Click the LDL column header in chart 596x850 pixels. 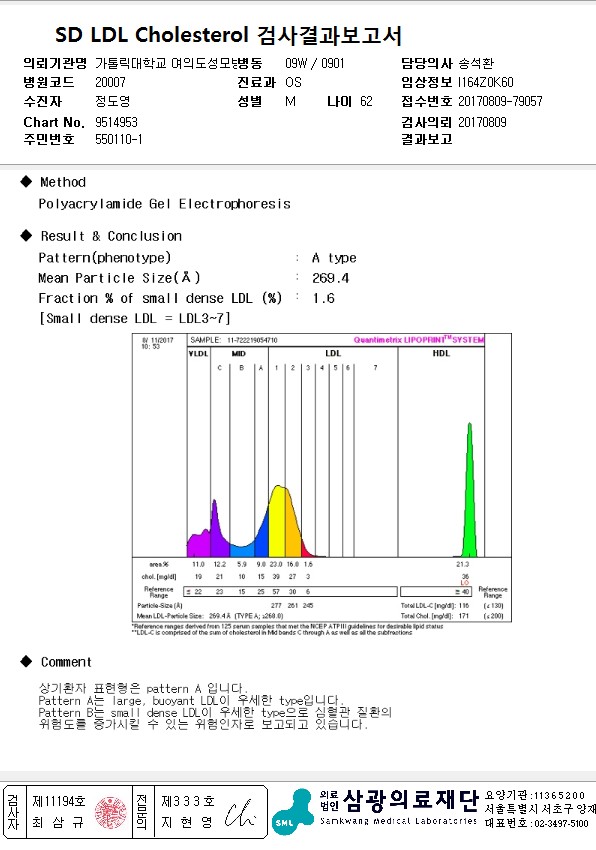pos(333,353)
